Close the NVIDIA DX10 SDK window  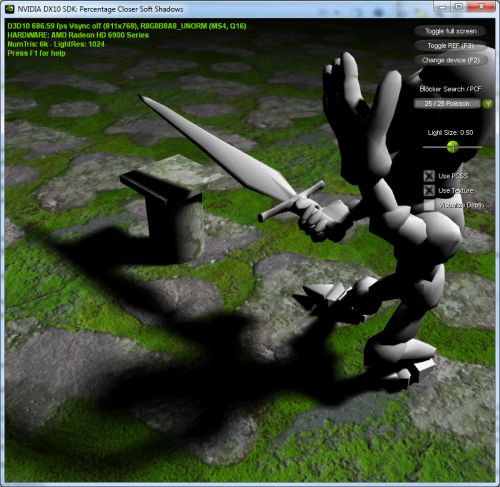click(x=481, y=7)
